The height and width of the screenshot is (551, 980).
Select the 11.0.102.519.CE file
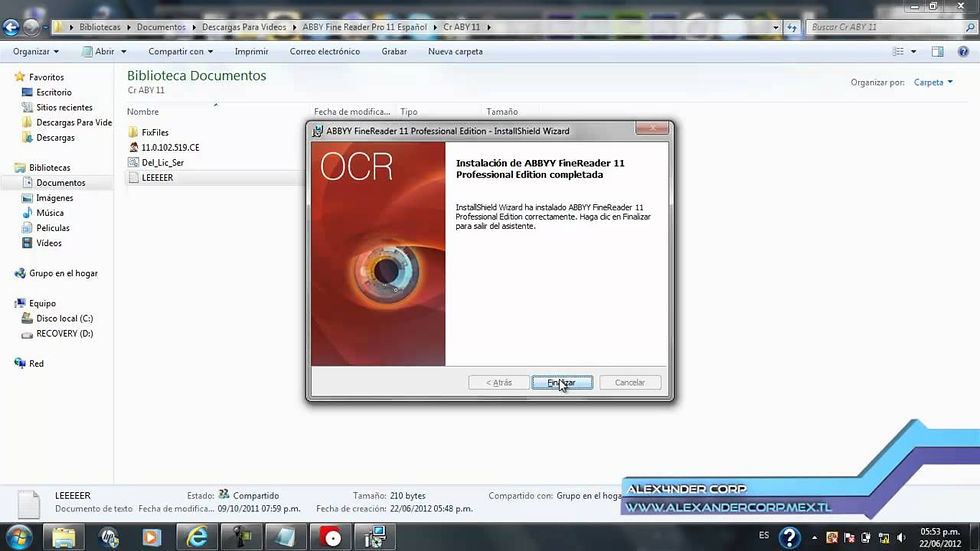(170, 147)
